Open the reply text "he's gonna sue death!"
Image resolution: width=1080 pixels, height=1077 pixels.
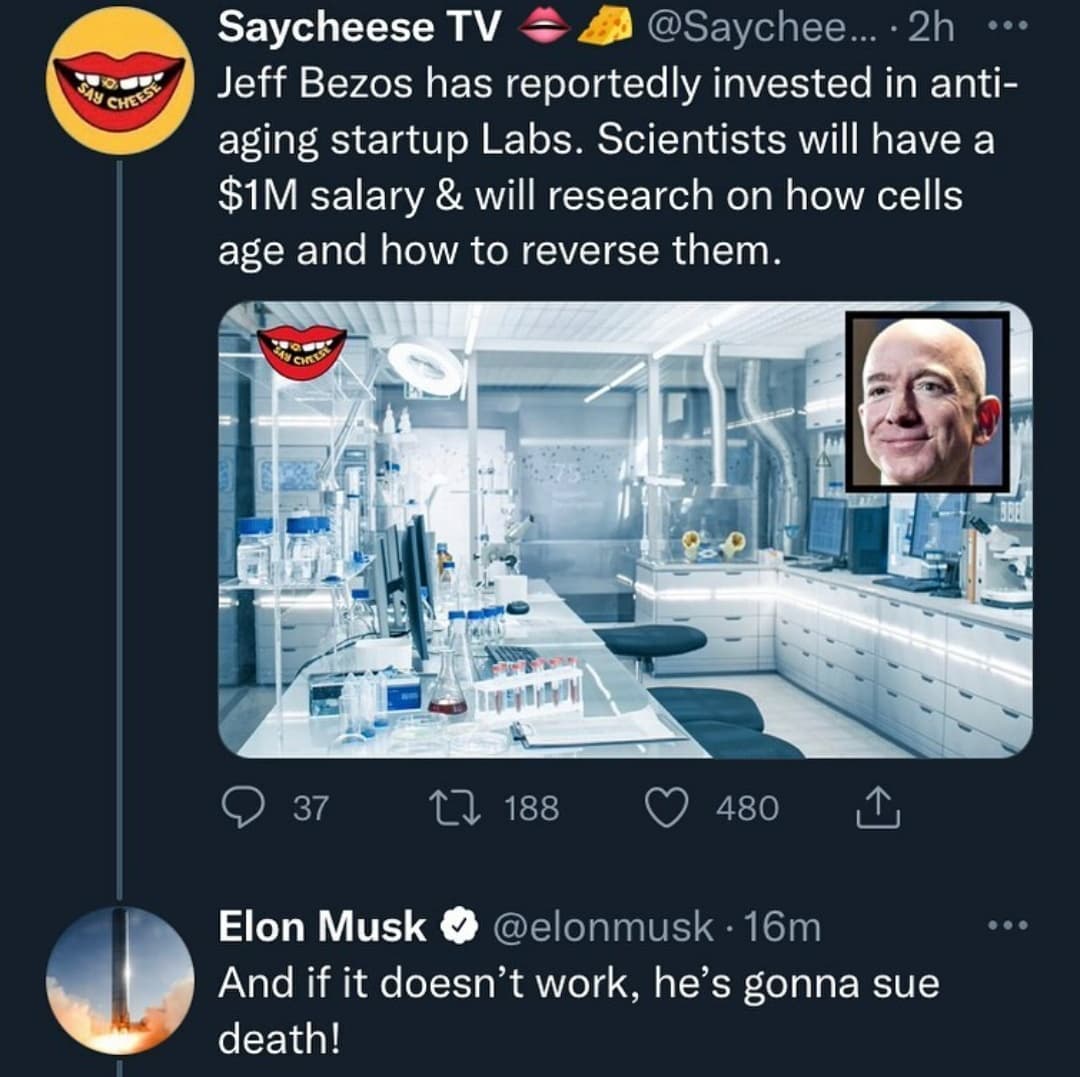pos(580,1010)
